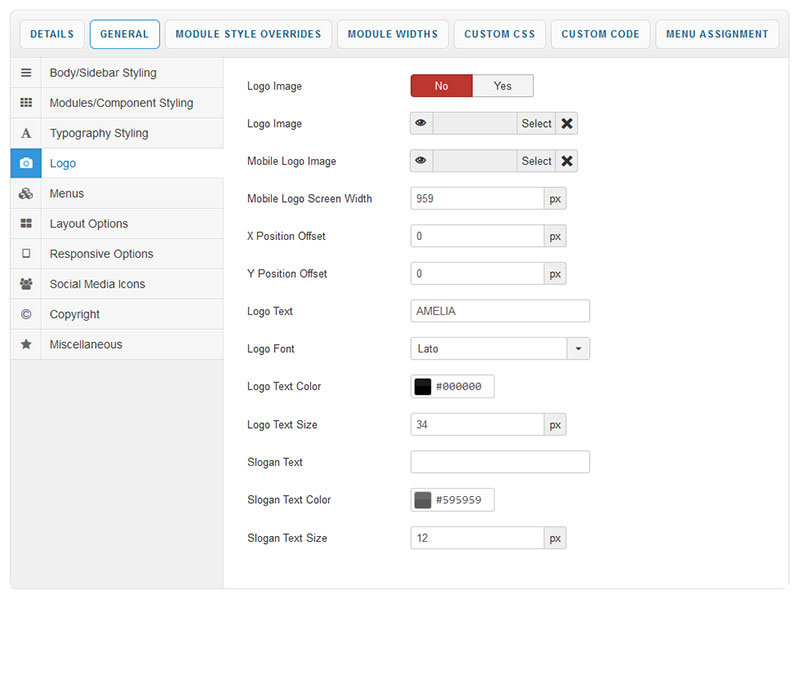Set Logo Image toggle to Yes
The width and height of the screenshot is (800, 674).
click(x=502, y=86)
